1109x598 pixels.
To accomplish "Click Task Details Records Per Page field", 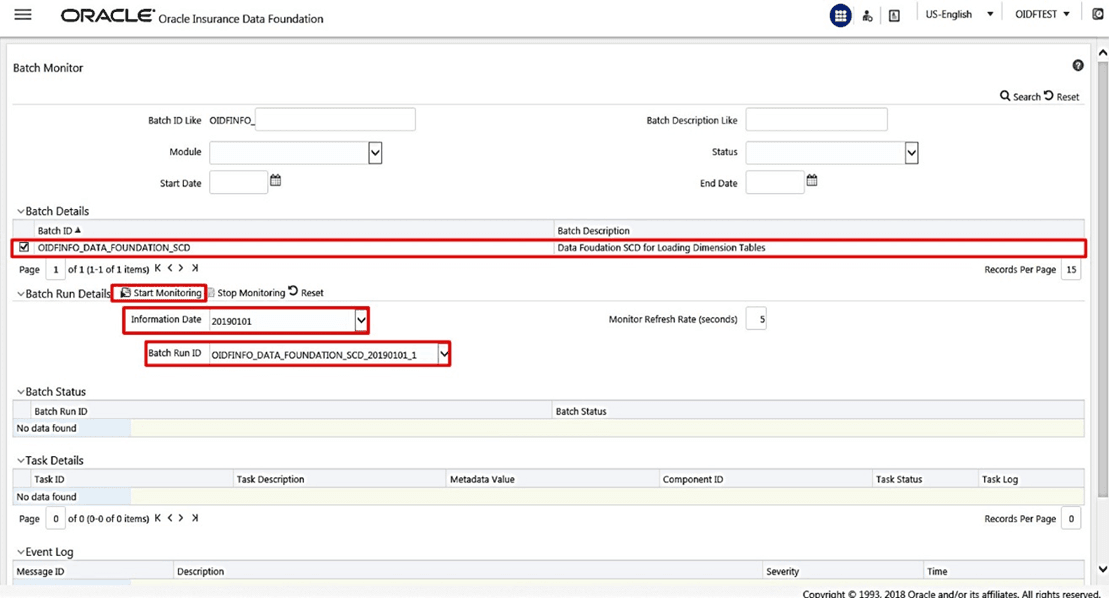I will click(1071, 519).
